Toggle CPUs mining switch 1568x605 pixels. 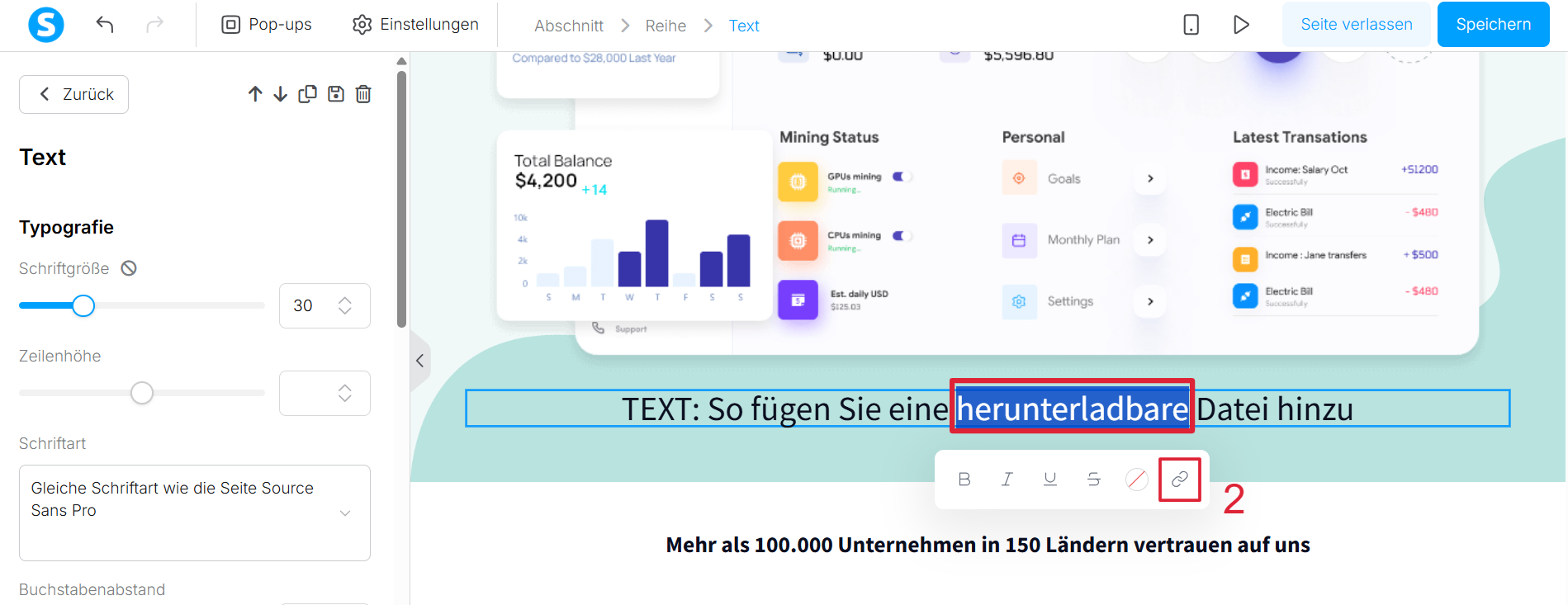pyautogui.click(x=901, y=236)
